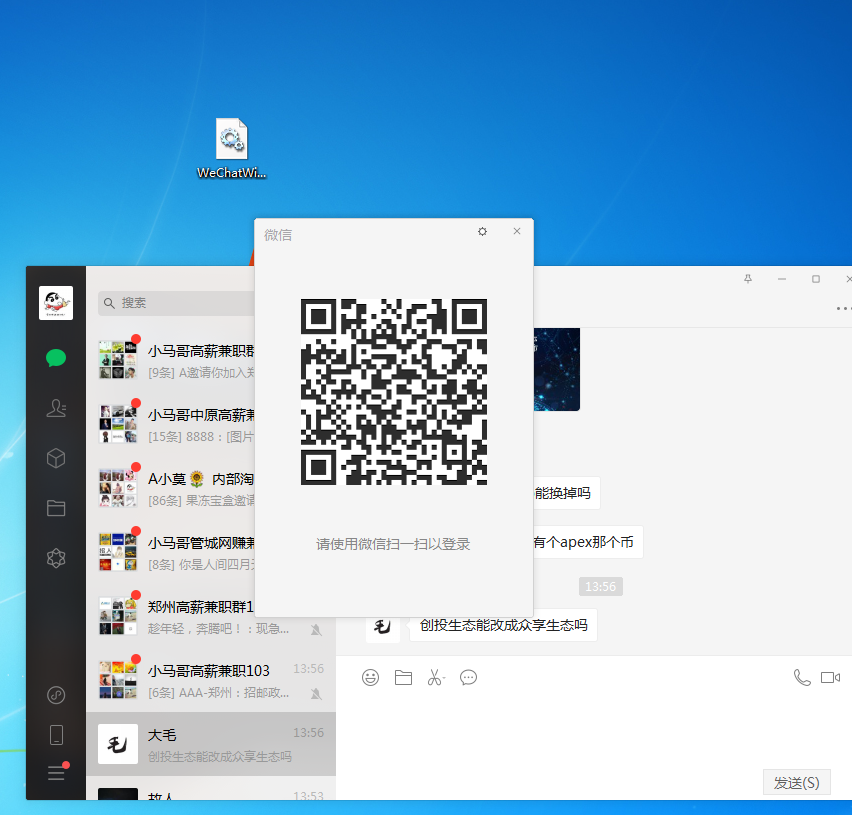Expand chat info via three-dots button
Screen dimensions: 852x815
point(843,308)
